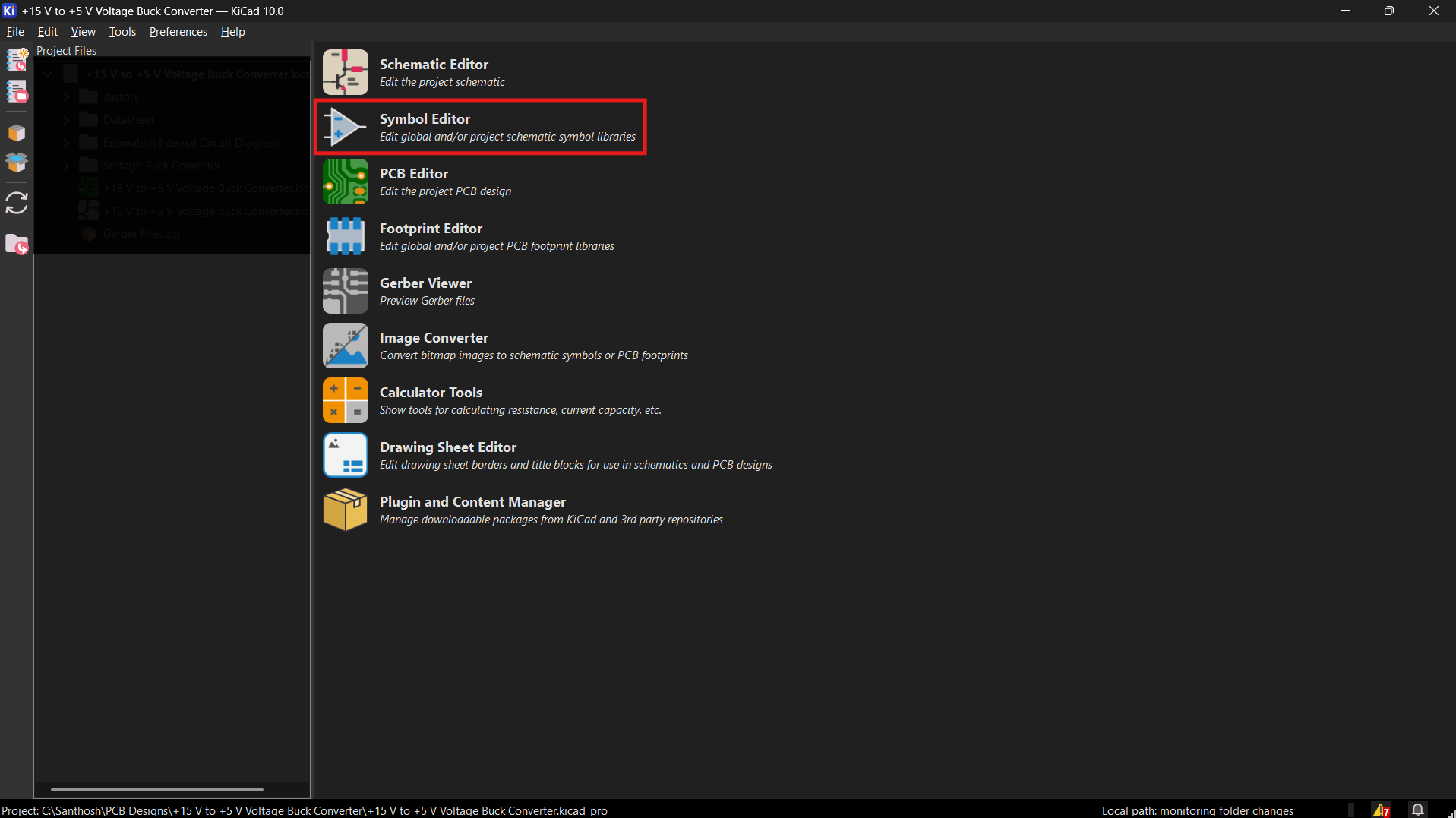Expand the .history folder
The width and height of the screenshot is (1456, 818).
(67, 97)
